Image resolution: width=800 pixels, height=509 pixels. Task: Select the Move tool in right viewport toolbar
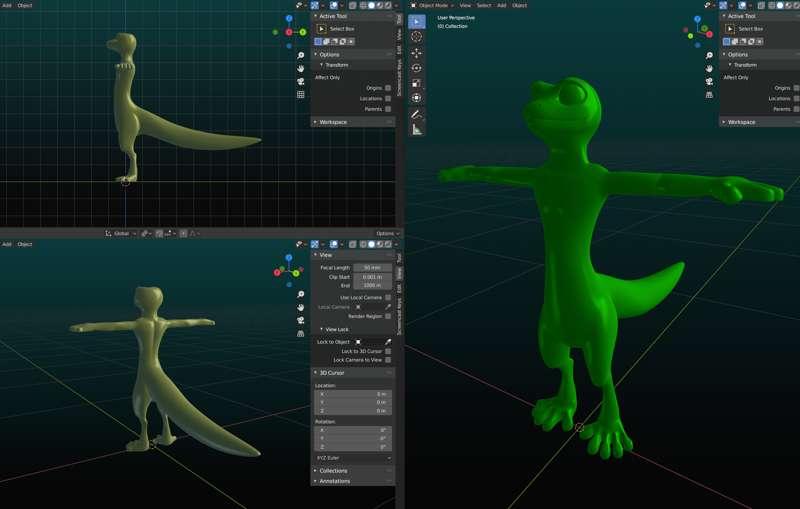coord(416,53)
